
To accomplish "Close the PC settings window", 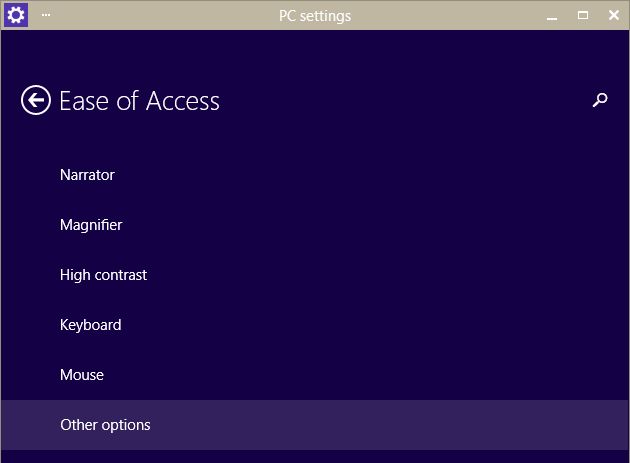I will coord(611,15).
